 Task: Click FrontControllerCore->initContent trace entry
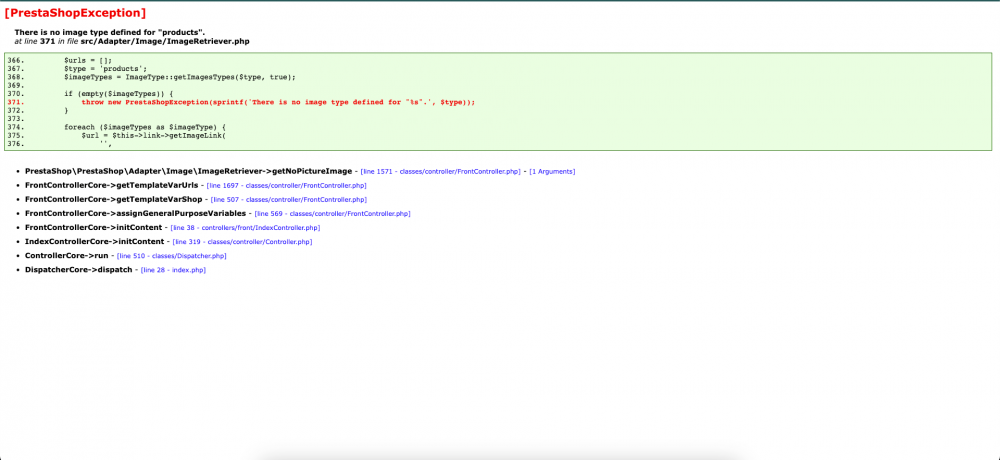click(x=93, y=227)
